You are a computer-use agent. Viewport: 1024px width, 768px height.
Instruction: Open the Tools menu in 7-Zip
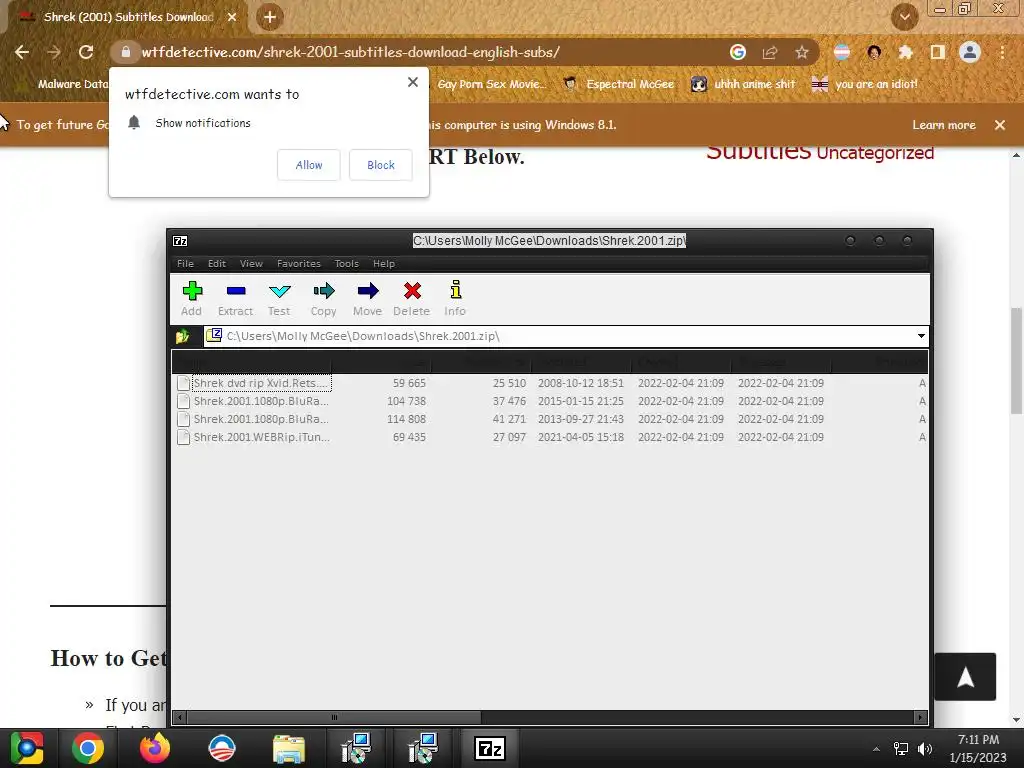(x=347, y=264)
